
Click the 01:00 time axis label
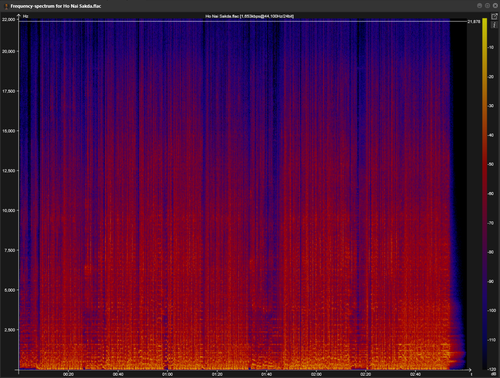click(x=167, y=374)
